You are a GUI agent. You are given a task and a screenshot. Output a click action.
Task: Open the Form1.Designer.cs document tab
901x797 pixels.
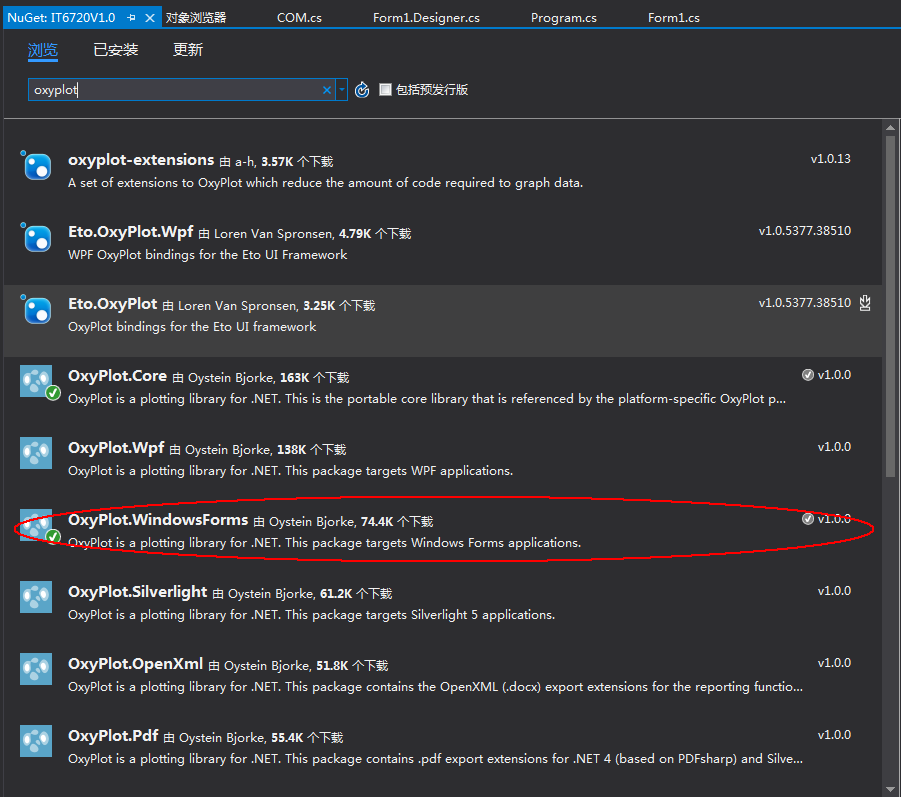click(x=426, y=18)
